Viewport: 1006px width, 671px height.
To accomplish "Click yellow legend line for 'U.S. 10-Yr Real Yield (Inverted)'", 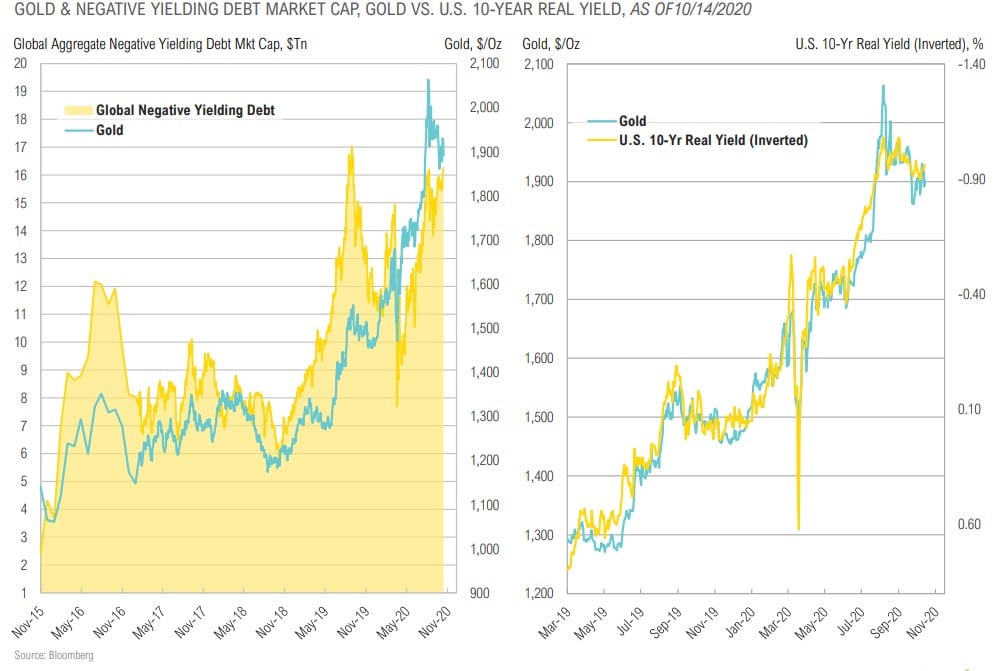I will click(601, 140).
